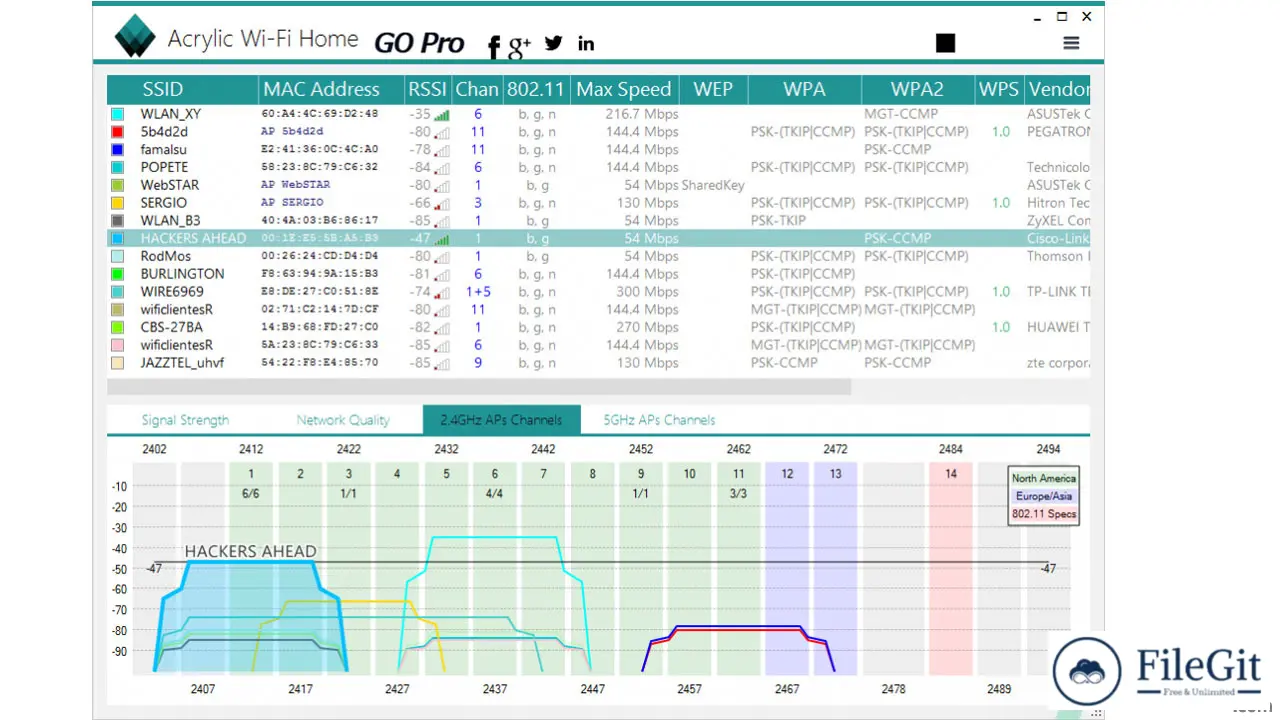The image size is (1280, 720).
Task: Click the RSSI signal bars for HACKERS AHEAD
Action: (441, 239)
